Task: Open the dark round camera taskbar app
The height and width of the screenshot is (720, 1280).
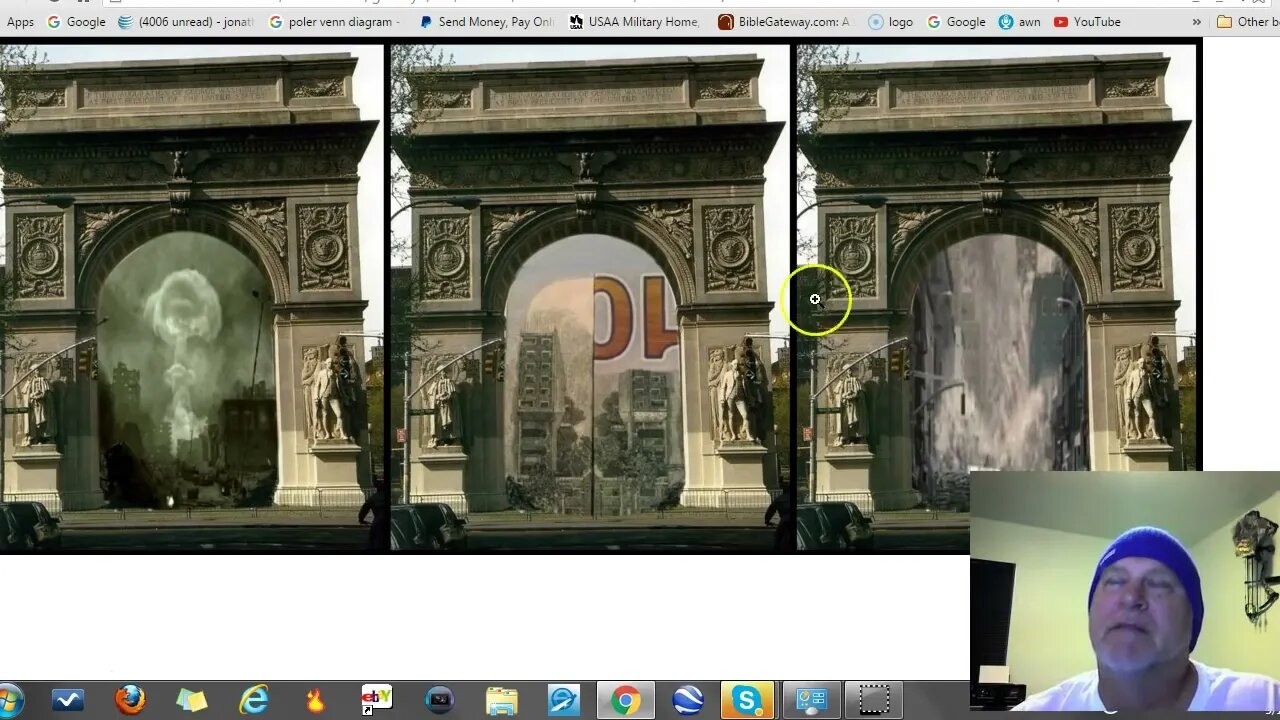Action: [x=440, y=700]
